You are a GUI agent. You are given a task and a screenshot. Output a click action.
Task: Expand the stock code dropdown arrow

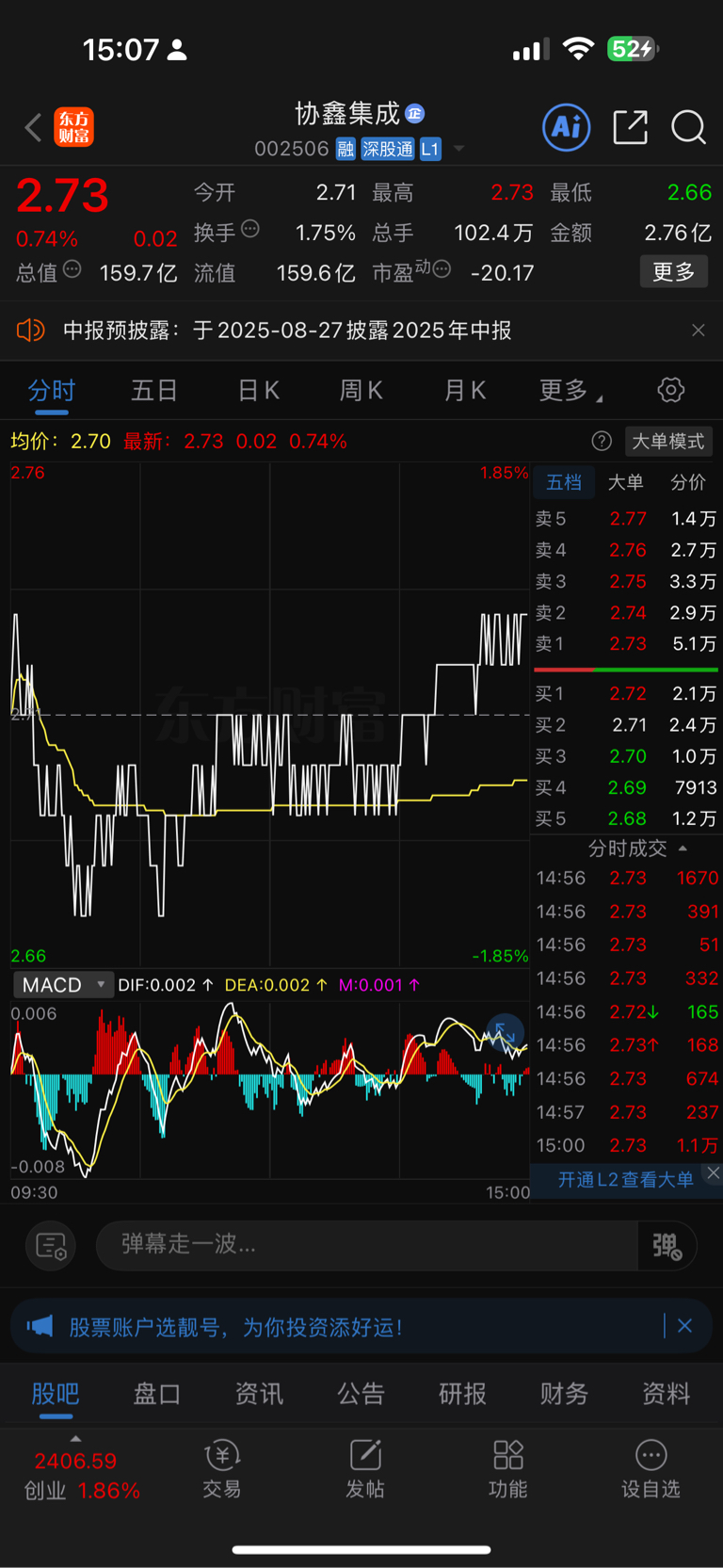tap(459, 149)
